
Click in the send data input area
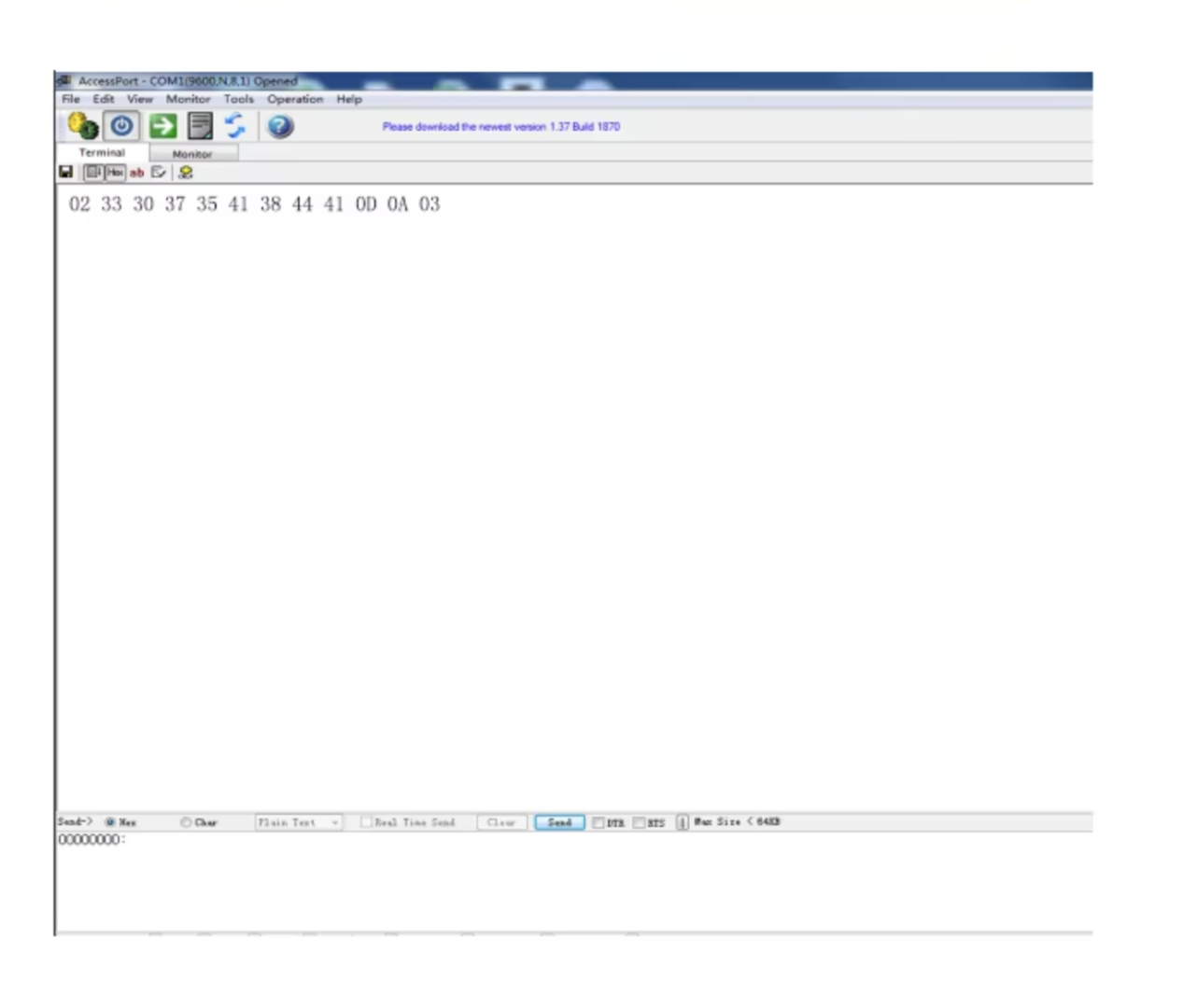coord(560,877)
